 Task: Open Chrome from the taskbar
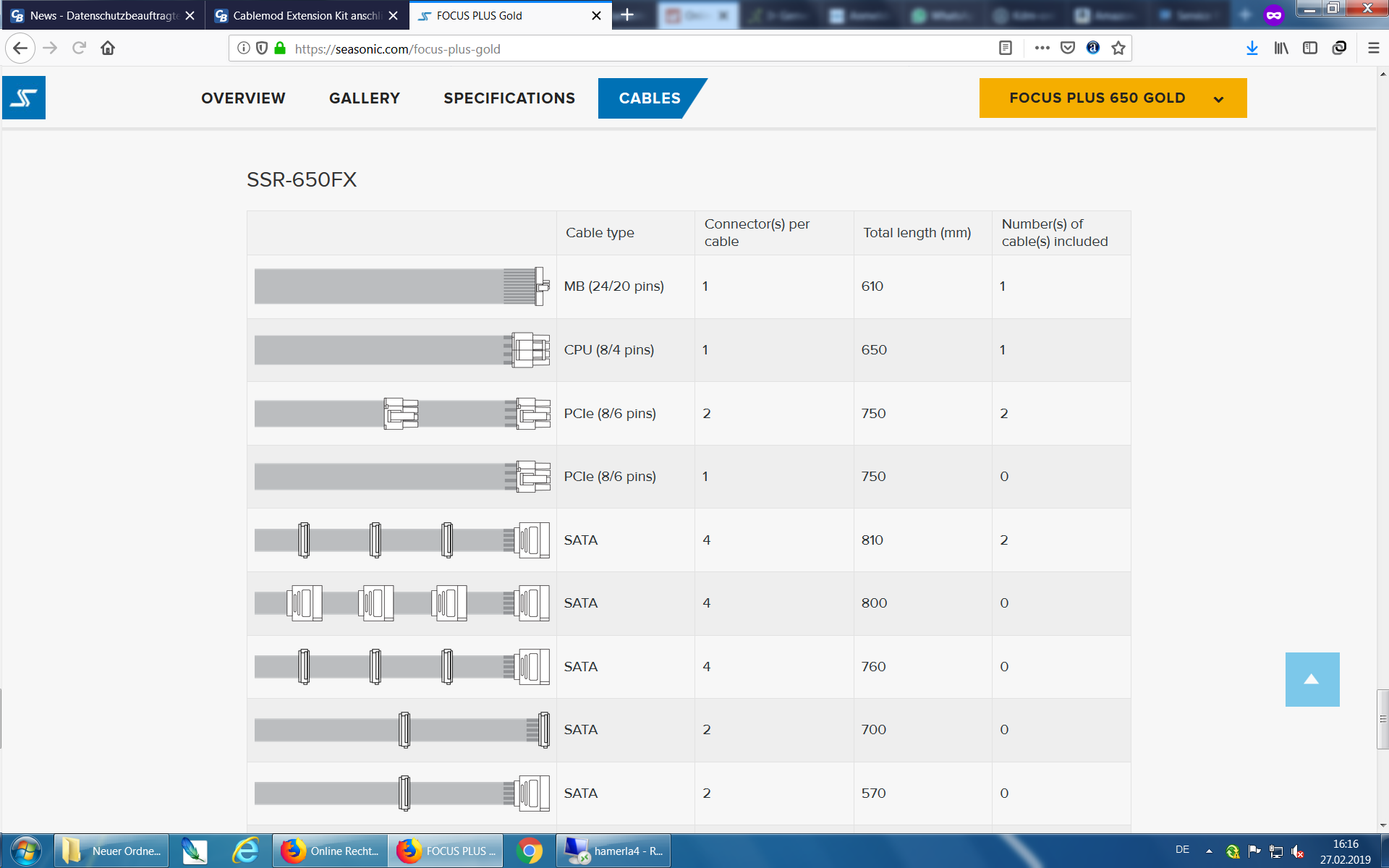pyautogui.click(x=530, y=851)
